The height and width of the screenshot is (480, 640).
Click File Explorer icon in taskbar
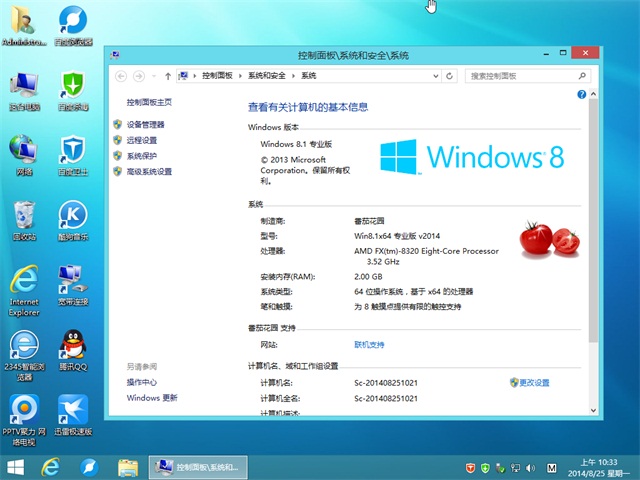click(x=127, y=467)
